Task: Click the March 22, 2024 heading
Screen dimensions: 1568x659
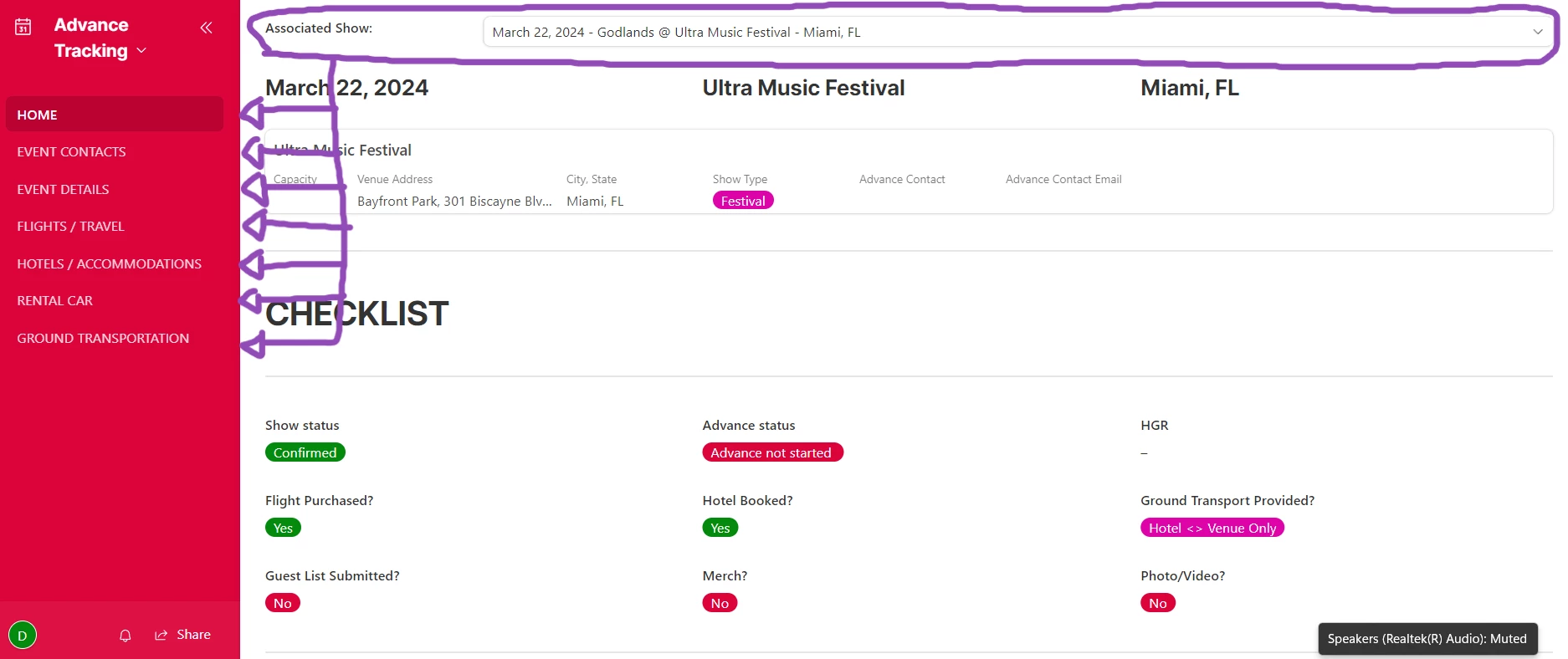Action: coord(346,88)
